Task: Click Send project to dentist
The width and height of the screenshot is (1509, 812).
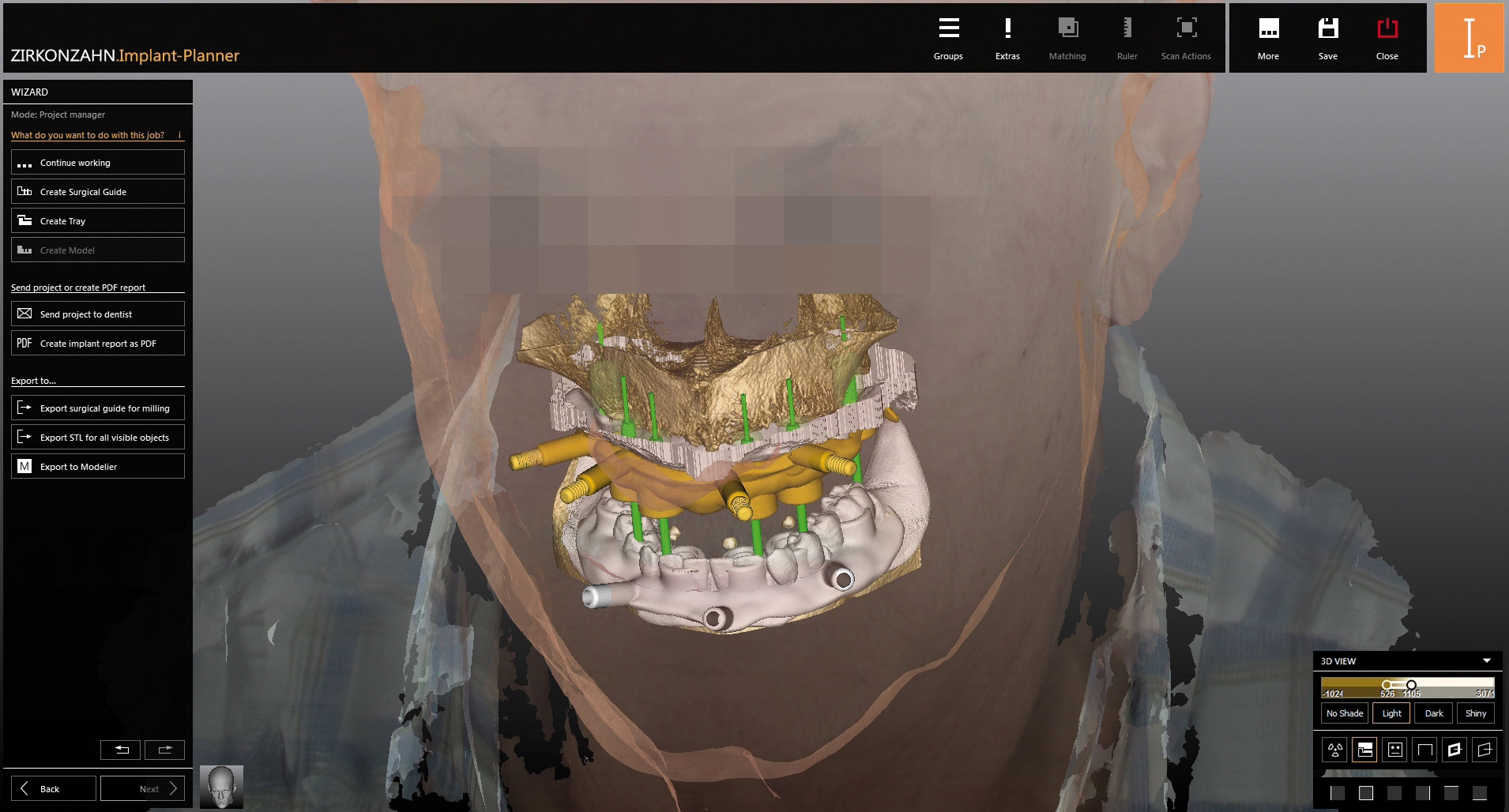Action: (98, 314)
